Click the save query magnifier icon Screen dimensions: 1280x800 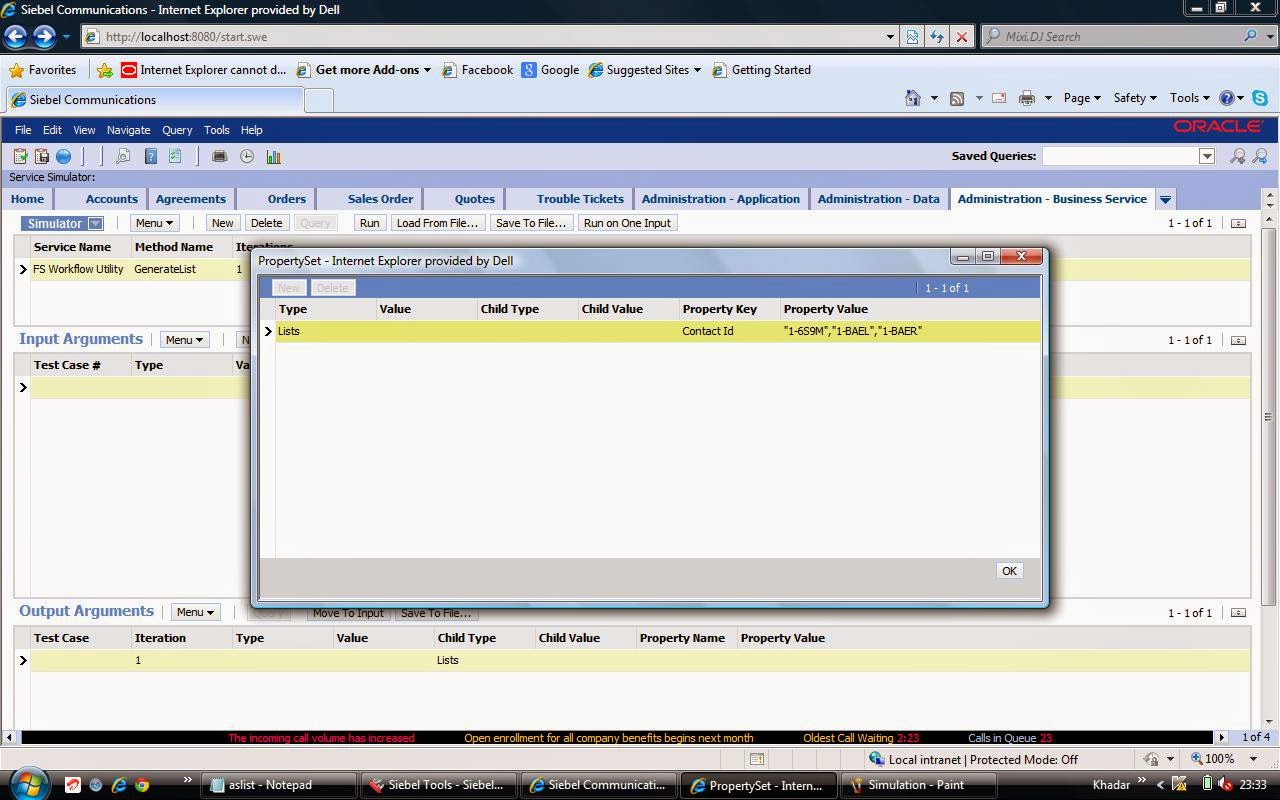[x=1238, y=156]
